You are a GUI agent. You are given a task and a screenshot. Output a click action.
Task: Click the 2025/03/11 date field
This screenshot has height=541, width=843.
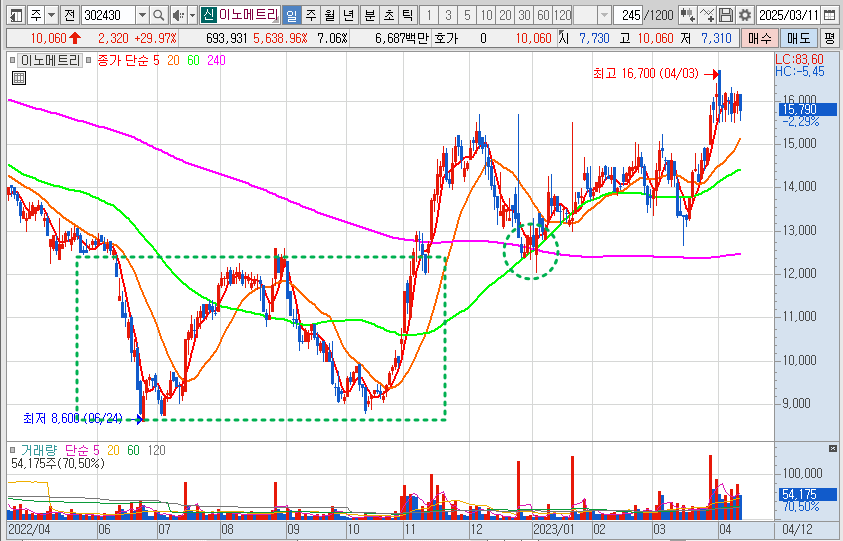click(789, 15)
